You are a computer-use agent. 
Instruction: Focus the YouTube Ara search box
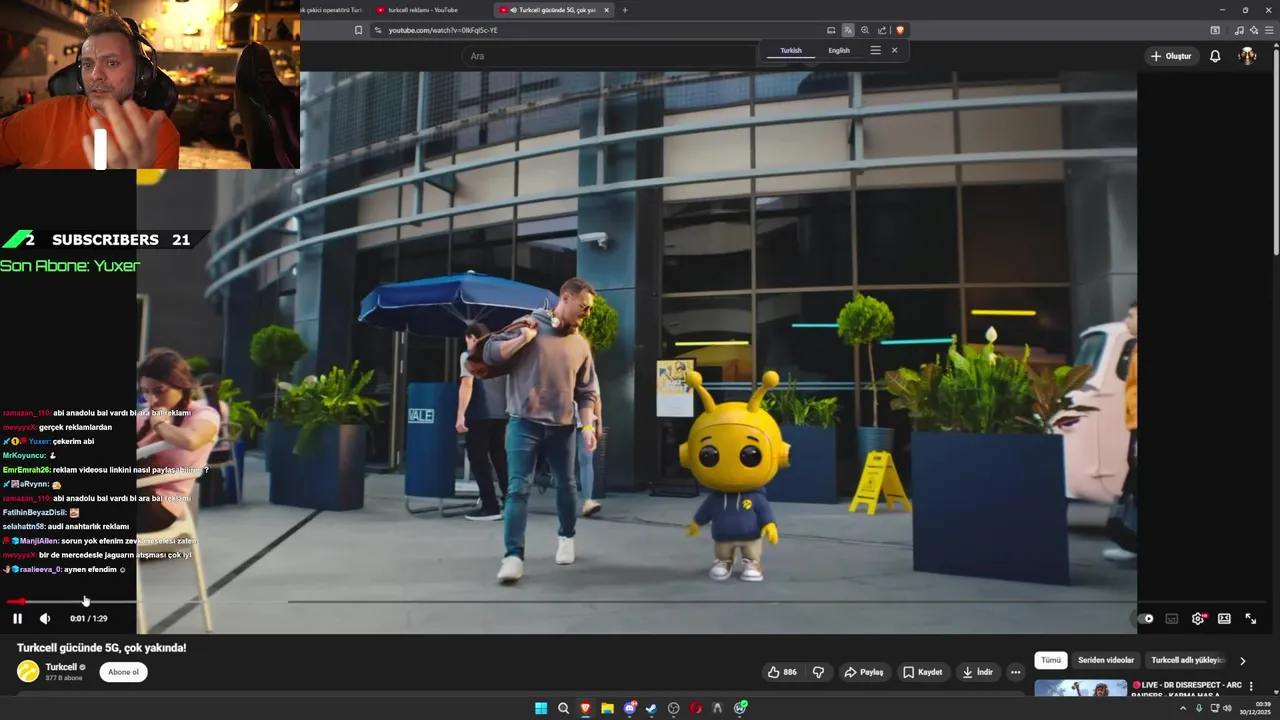(x=610, y=56)
